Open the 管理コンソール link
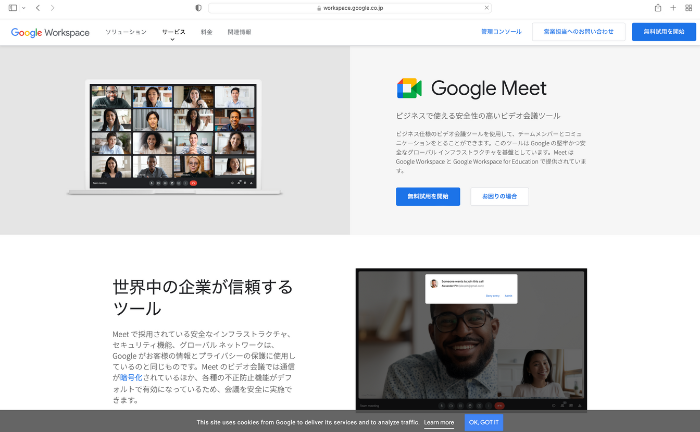Screen dimensions: 700x432 tap(501, 32)
